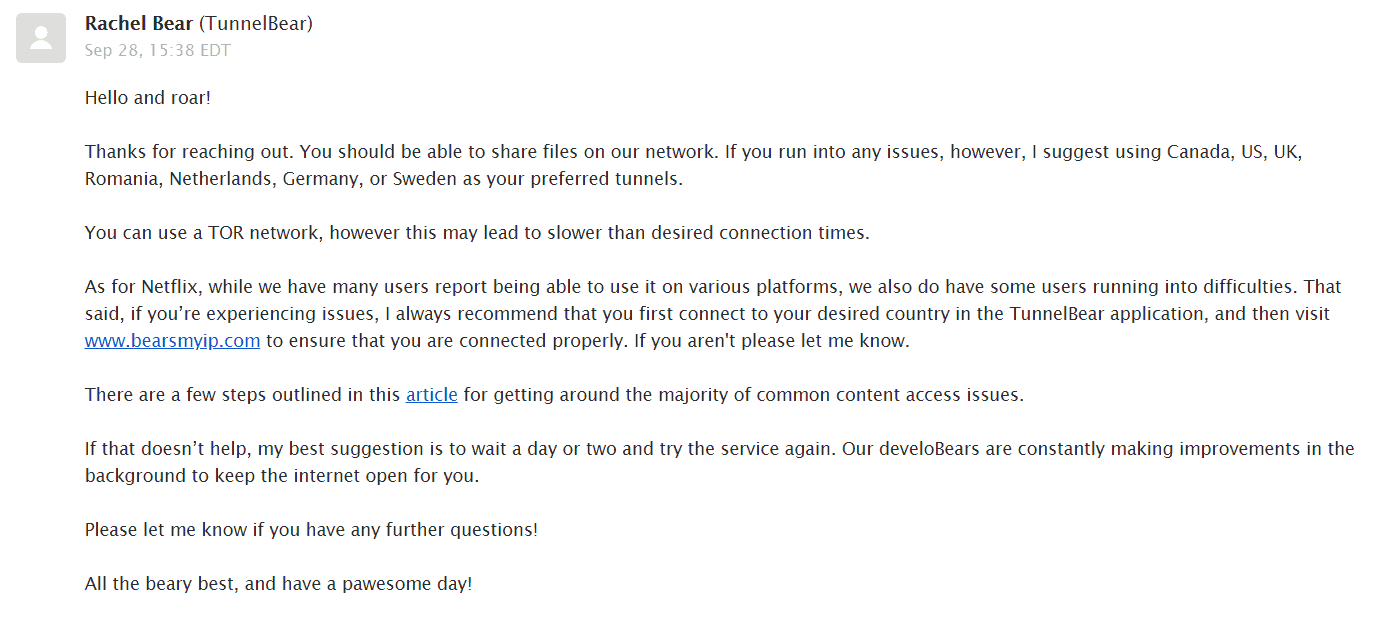Click the 'any further questions!' sentence
This screenshot has width=1376, height=639.
(438, 530)
